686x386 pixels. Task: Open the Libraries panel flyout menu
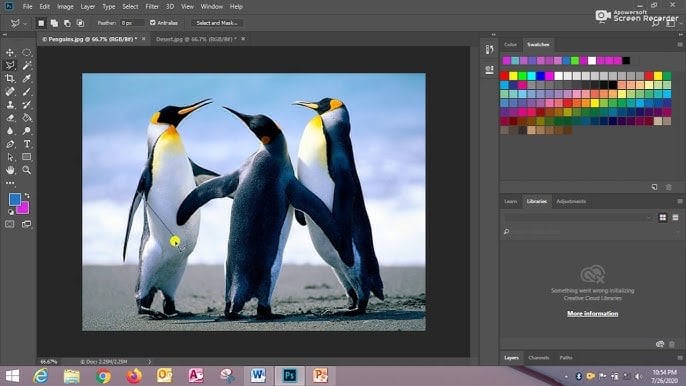tap(679, 201)
